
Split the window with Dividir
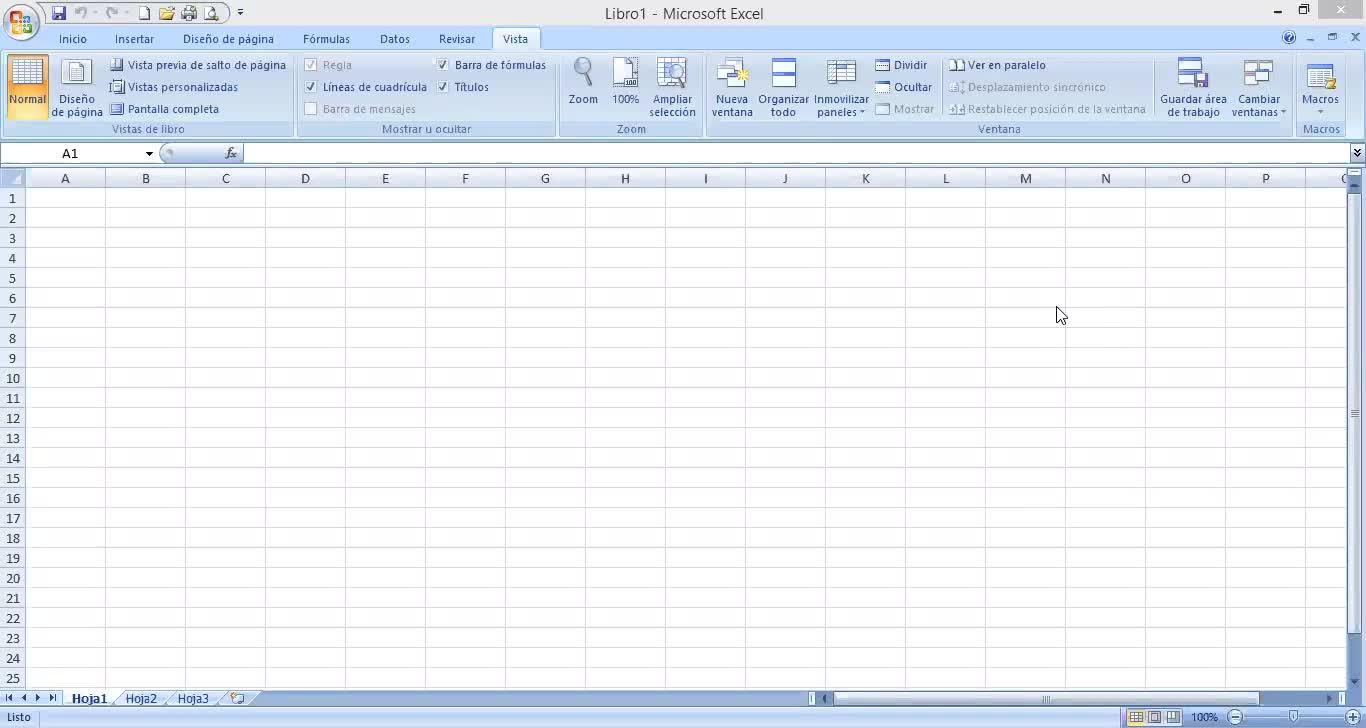[901, 65]
